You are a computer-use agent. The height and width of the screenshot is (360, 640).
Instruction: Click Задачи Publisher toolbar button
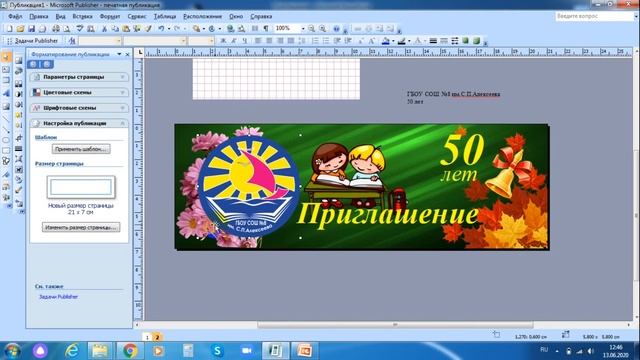(x=33, y=41)
